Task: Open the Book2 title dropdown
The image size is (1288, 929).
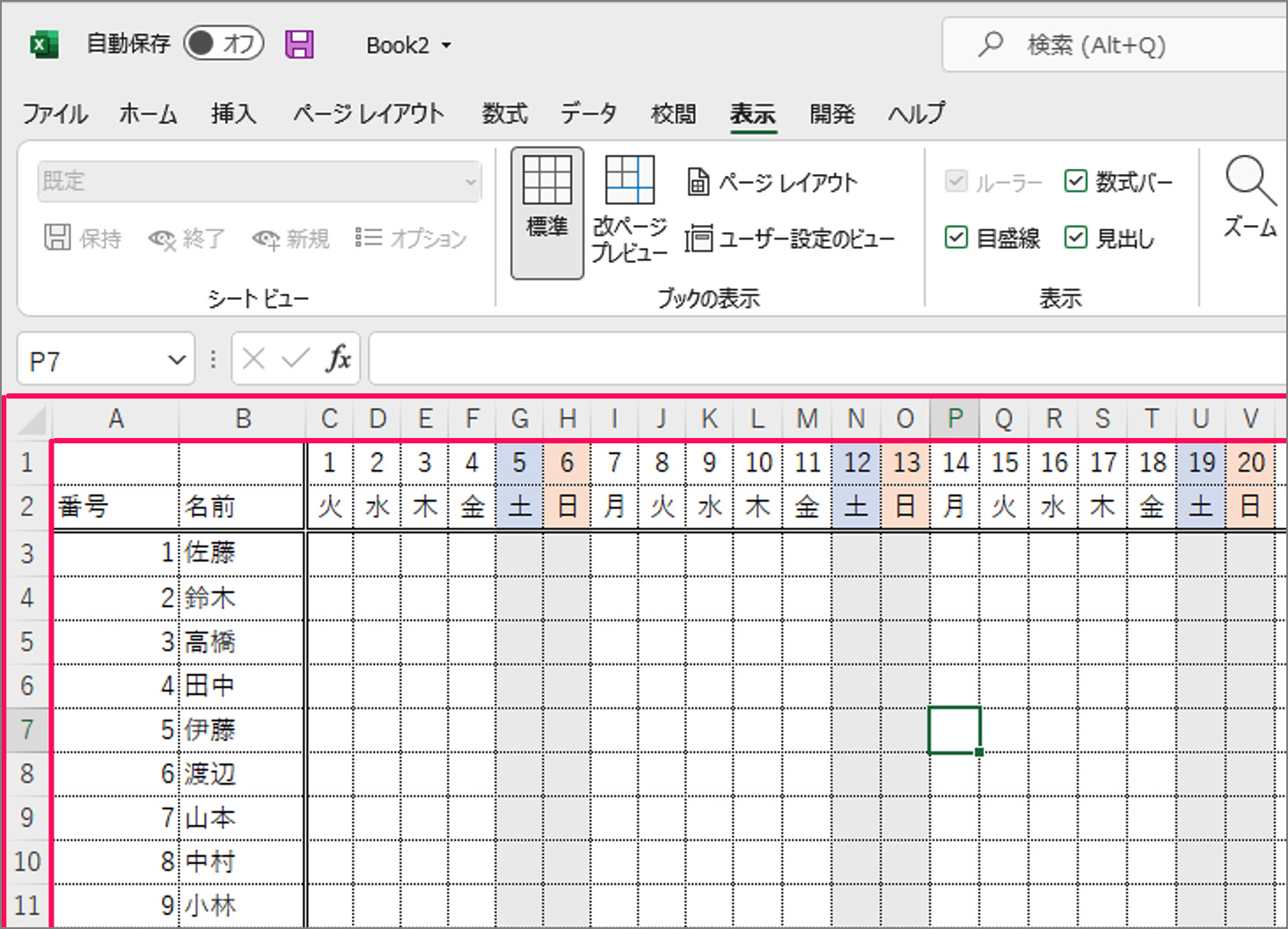Action: click(446, 45)
